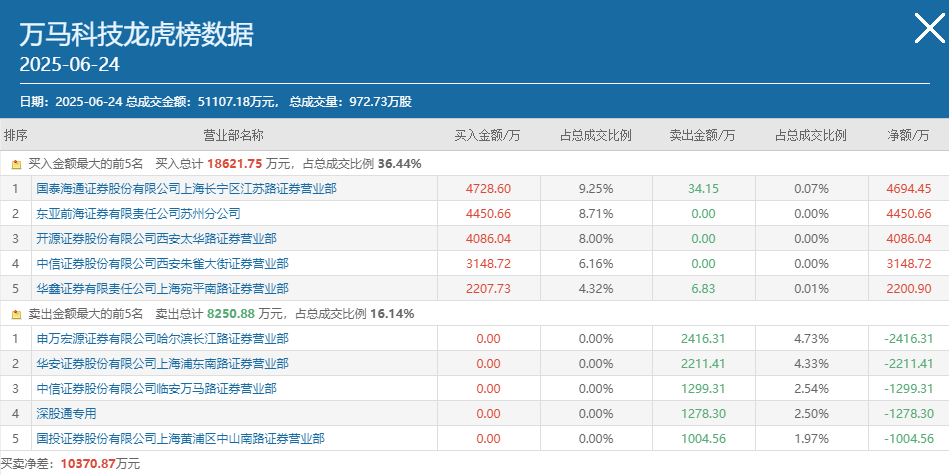Open 中信证券西安朱雀大街证券营业部 link
This screenshot has width=949, height=475.
coord(162,264)
